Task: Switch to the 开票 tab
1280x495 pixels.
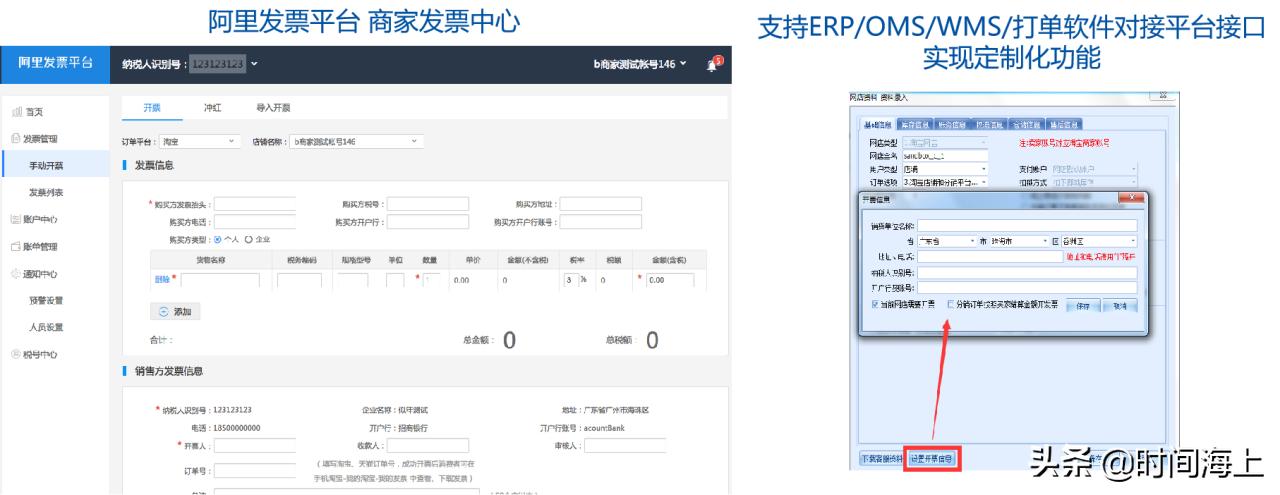Action: coord(152,107)
